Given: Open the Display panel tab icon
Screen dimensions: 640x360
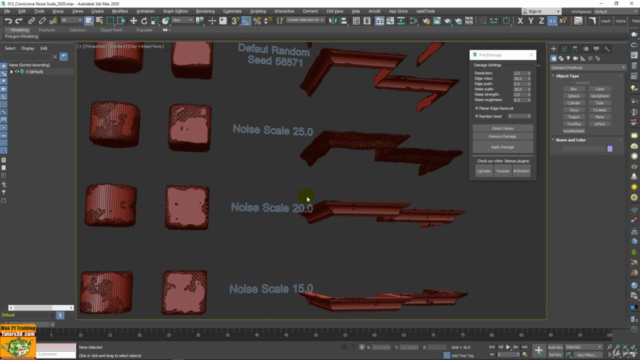Looking at the screenshot, I should pyautogui.click(x=596, y=49).
